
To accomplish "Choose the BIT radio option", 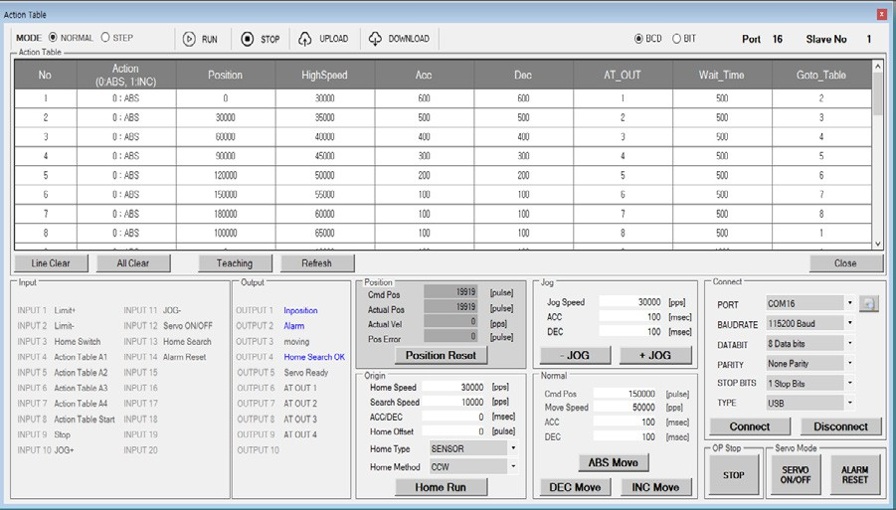I will (676, 39).
